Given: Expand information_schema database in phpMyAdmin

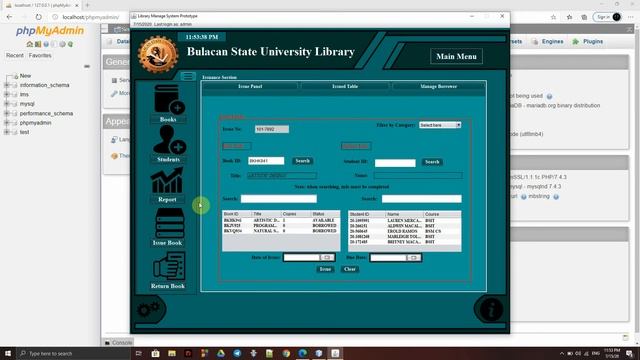Looking at the screenshot, I should tap(7, 85).
